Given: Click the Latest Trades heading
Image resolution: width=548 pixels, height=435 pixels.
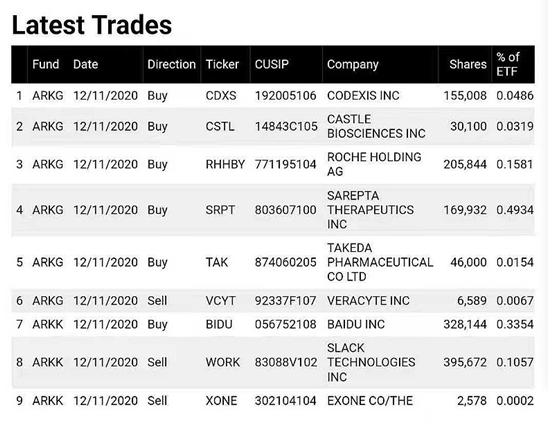Looking at the screenshot, I should pyautogui.click(x=92, y=25).
